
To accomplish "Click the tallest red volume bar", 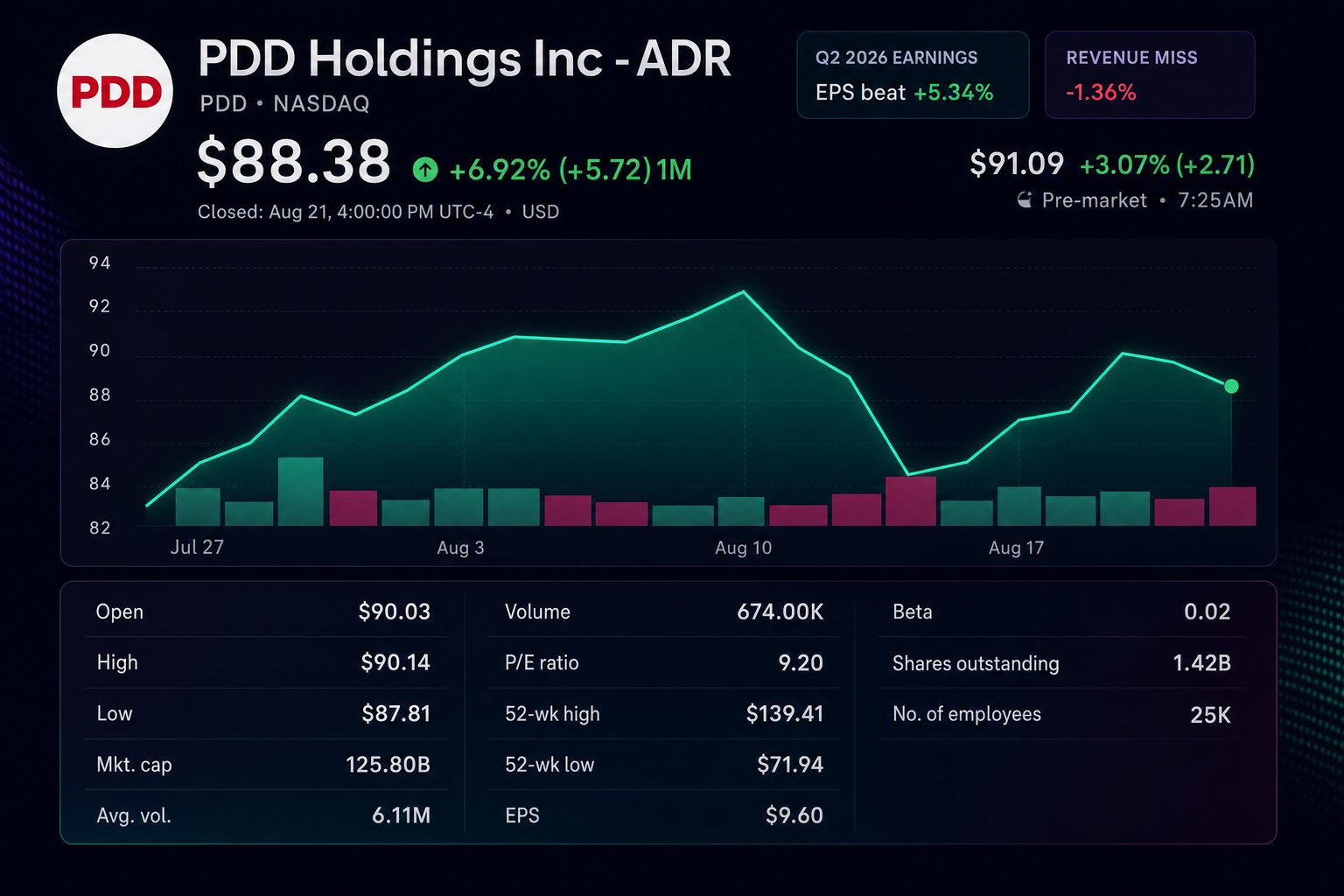I will tap(911, 501).
